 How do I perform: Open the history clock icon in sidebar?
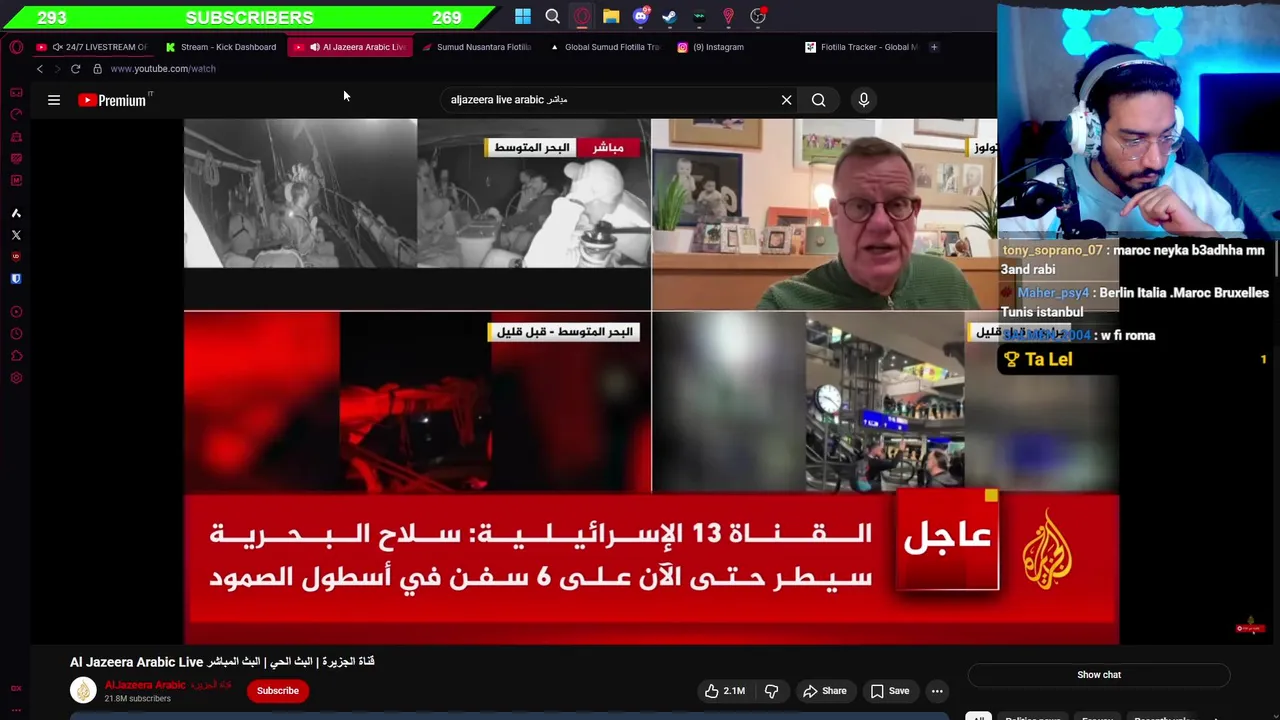point(16,334)
